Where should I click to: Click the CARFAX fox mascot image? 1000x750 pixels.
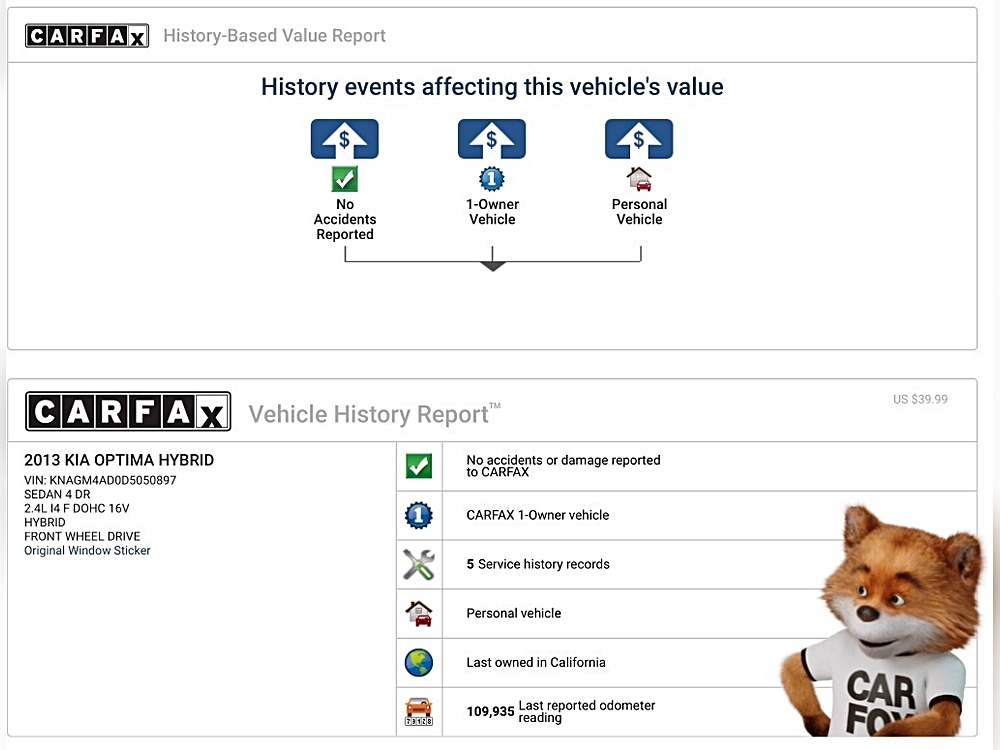(881, 621)
